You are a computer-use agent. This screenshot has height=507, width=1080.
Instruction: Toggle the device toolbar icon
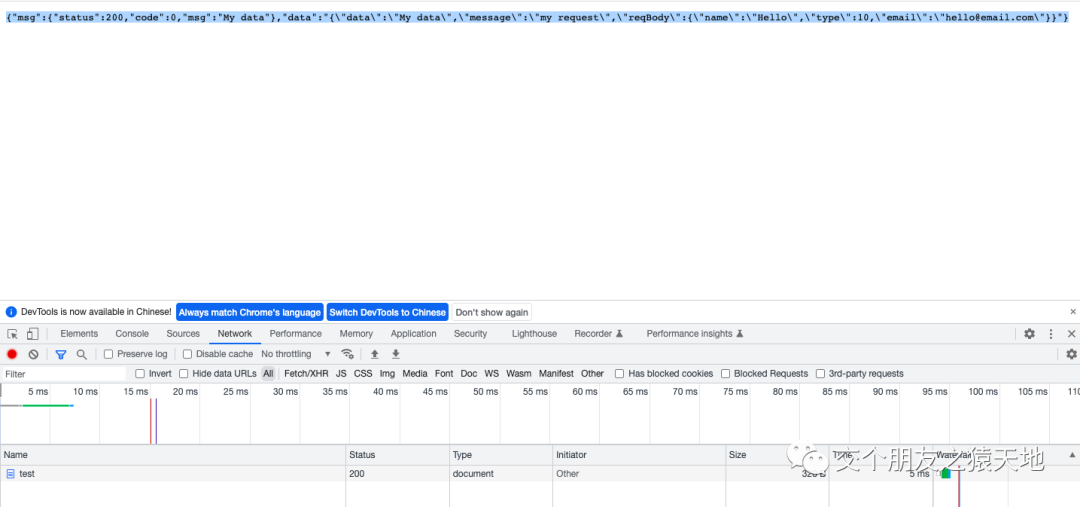click(32, 334)
